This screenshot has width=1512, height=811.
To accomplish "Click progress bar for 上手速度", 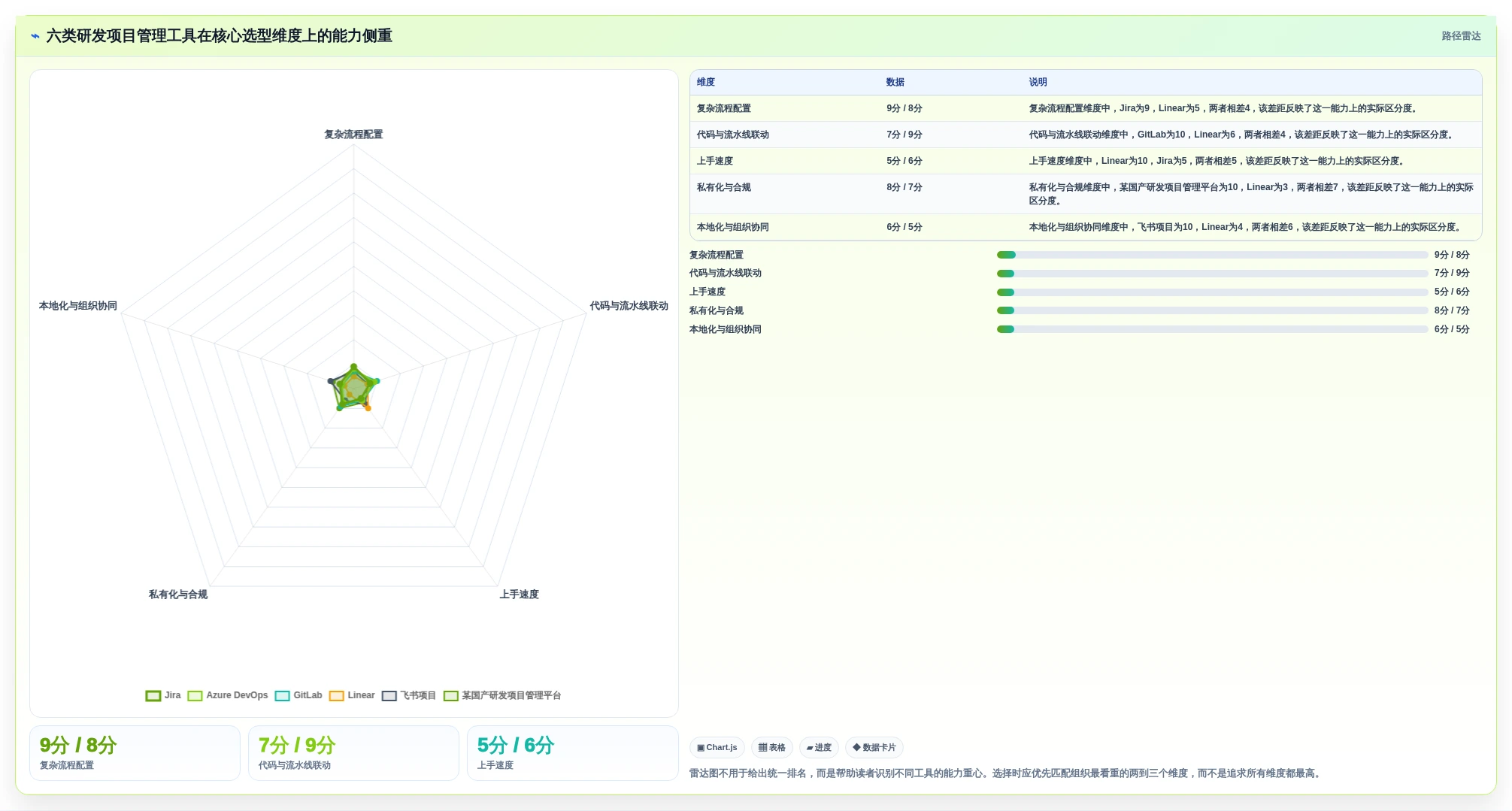I will pos(1212,292).
